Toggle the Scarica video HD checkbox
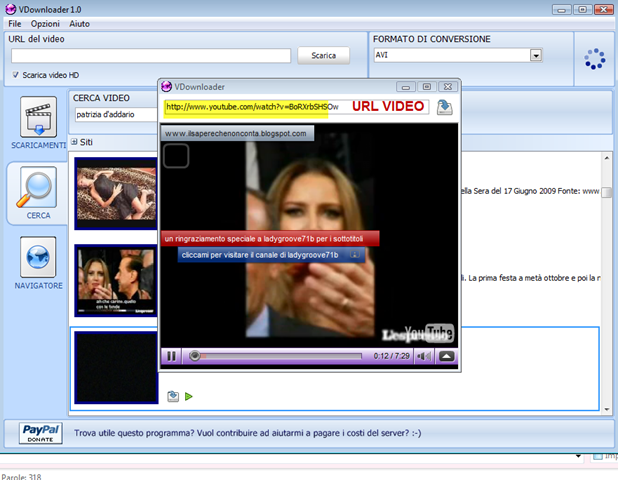This screenshot has height=480, width=618. [x=15, y=75]
